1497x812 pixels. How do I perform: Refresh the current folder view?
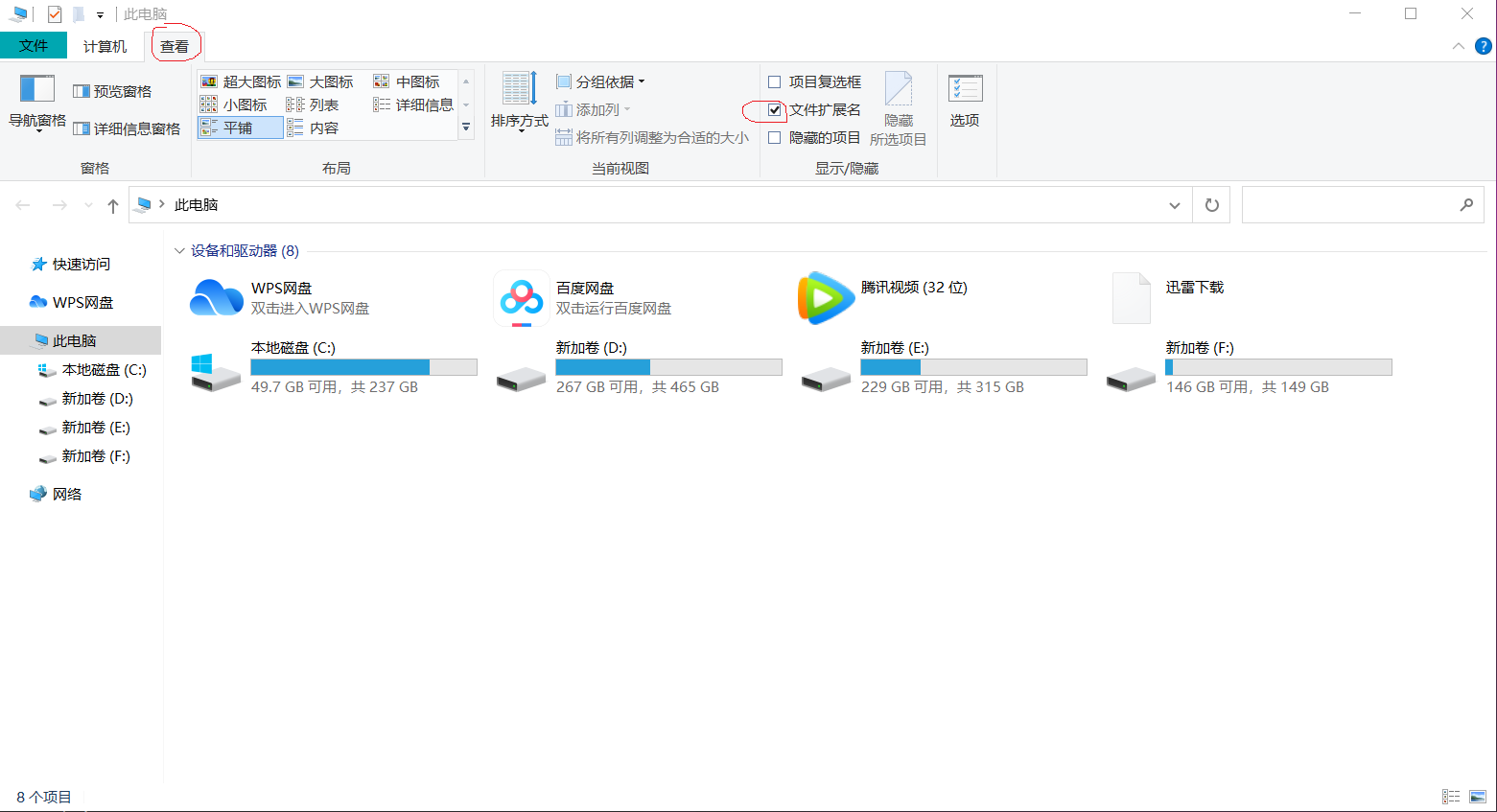click(x=1212, y=205)
